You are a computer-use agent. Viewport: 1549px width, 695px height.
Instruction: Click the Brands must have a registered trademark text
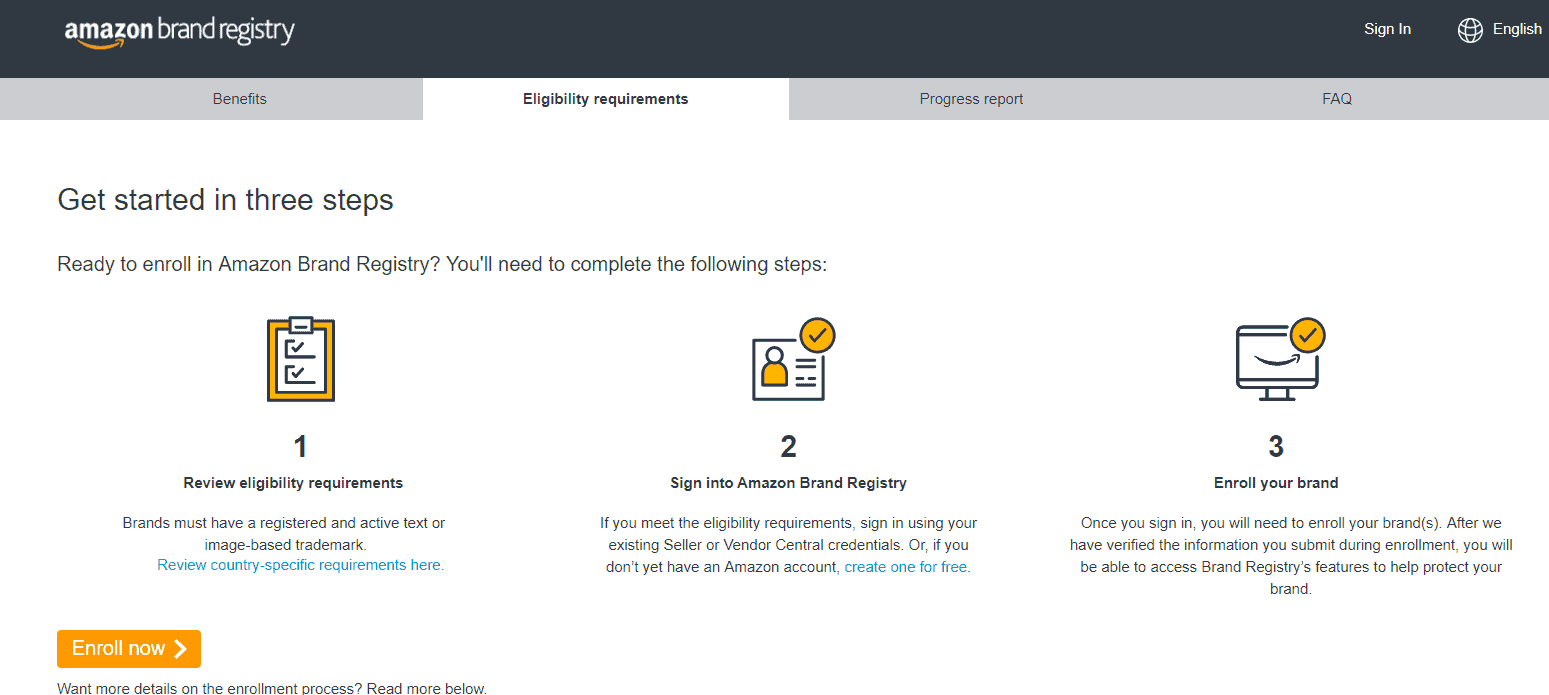pos(285,534)
